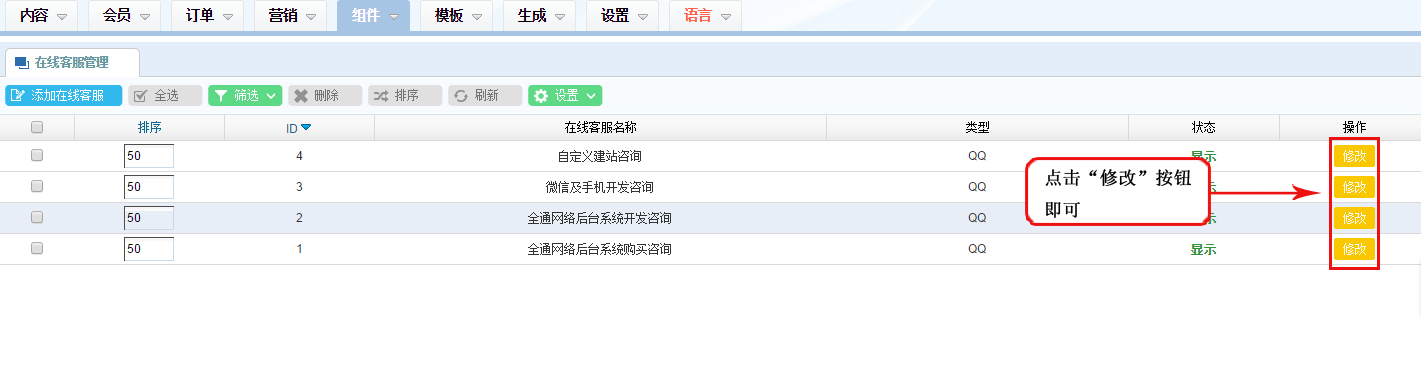Open 设置 gear toolbar button
1421x377 pixels.
pyautogui.click(x=565, y=96)
